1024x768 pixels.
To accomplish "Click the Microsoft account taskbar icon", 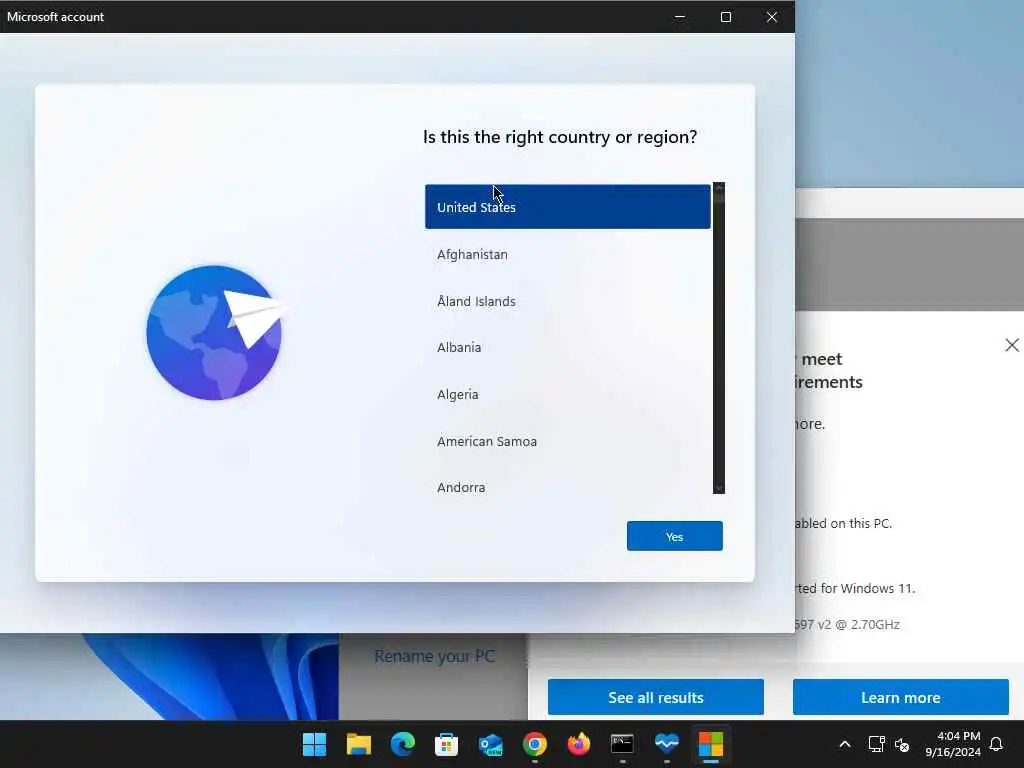I will (711, 744).
